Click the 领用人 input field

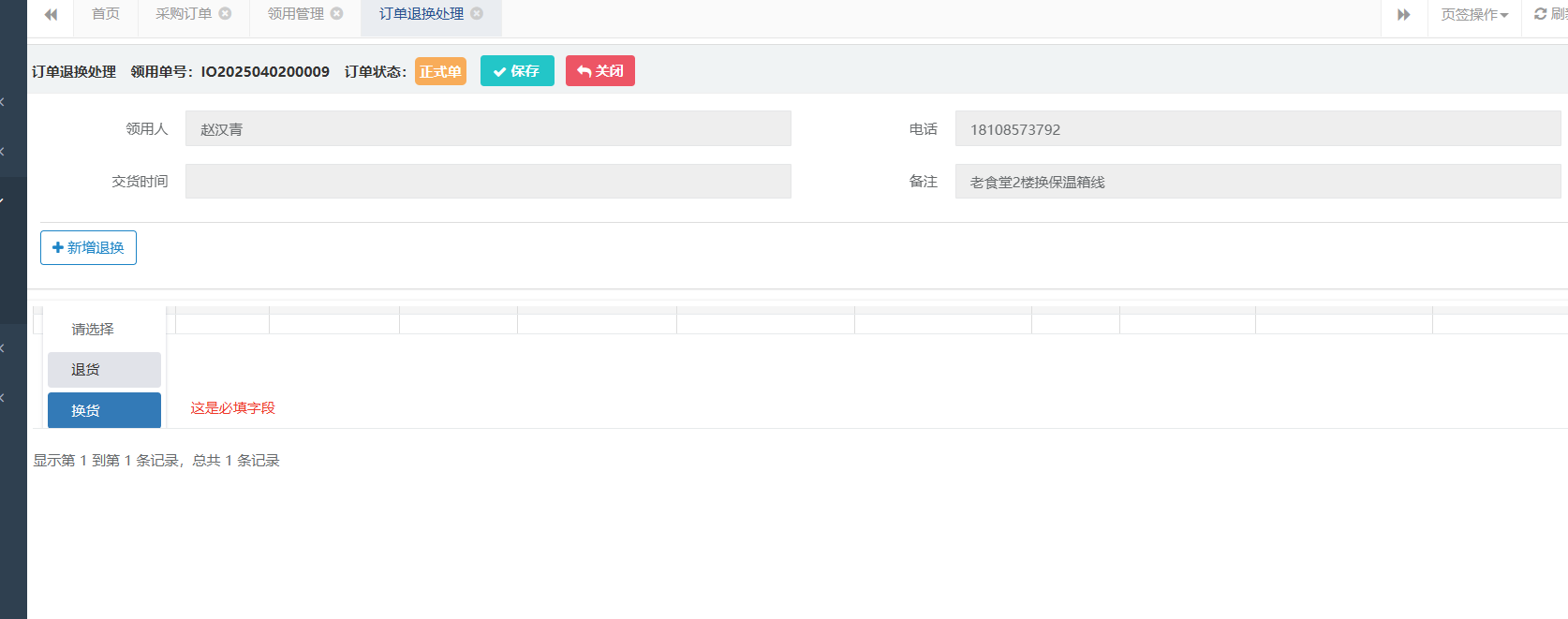coord(488,129)
